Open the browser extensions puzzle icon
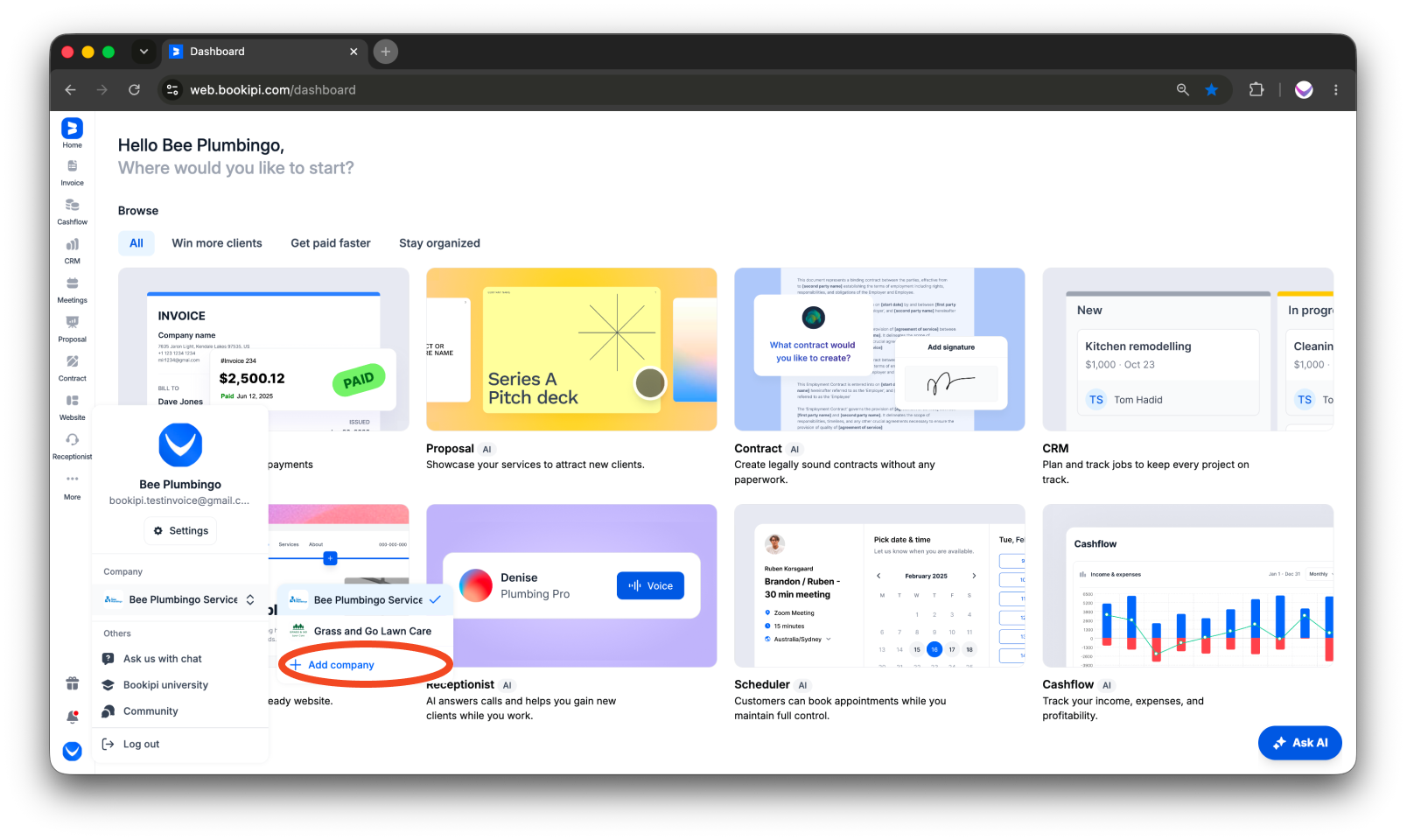Image resolution: width=1407 pixels, height=840 pixels. (x=1256, y=89)
